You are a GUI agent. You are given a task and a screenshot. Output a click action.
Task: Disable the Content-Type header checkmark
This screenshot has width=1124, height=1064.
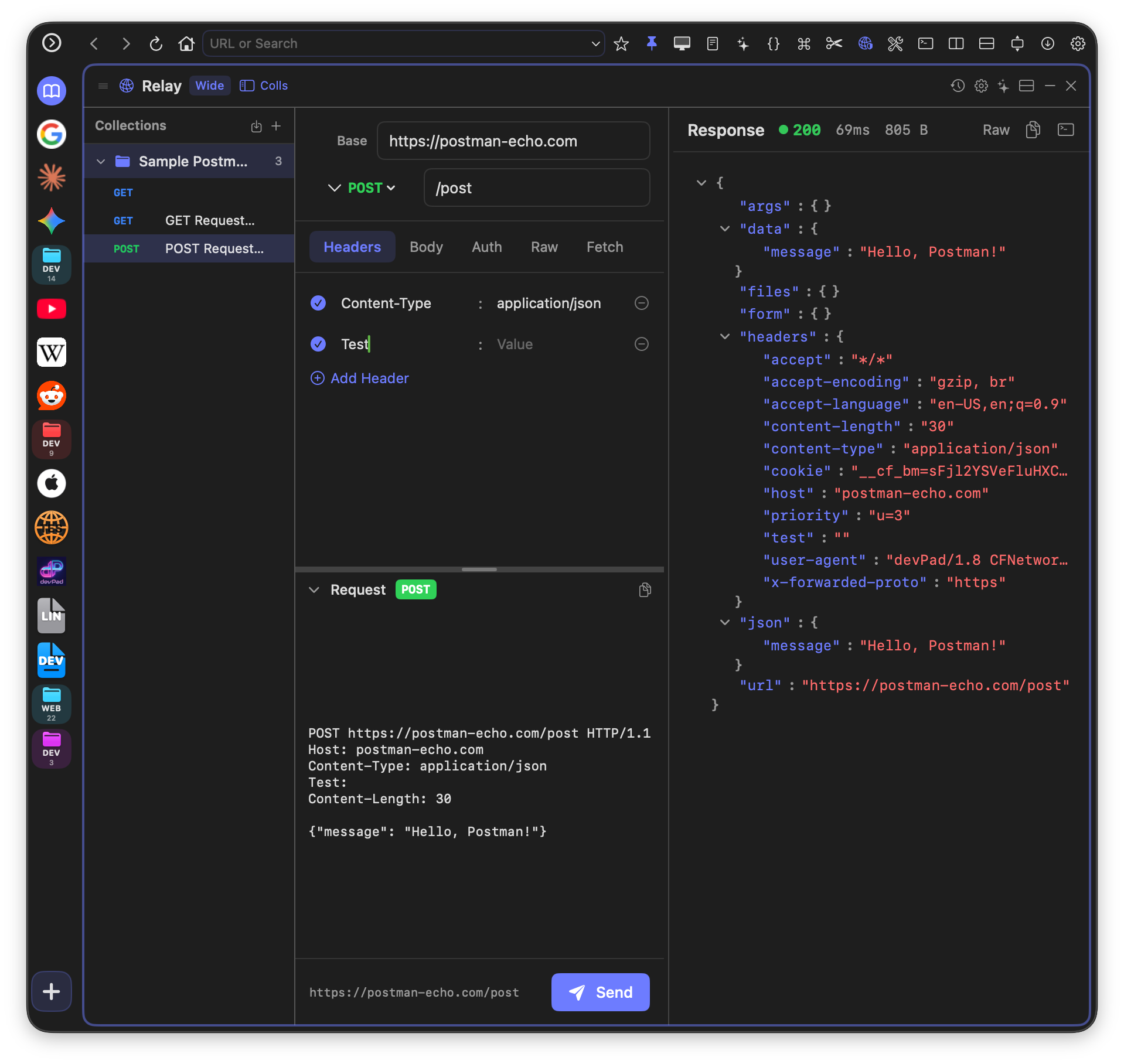318,303
